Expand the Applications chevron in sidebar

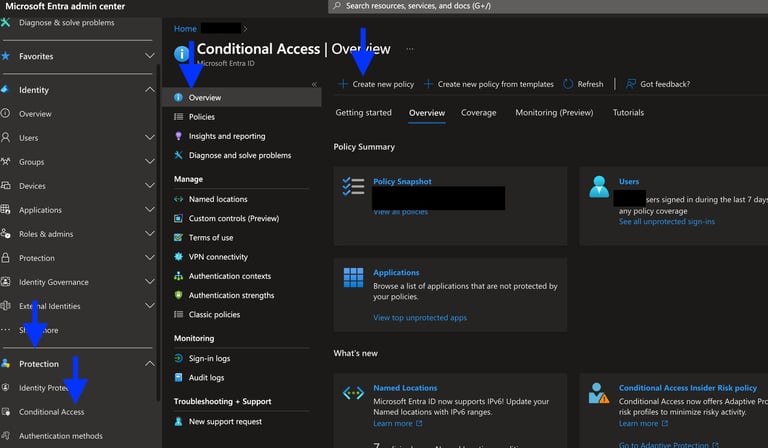(x=149, y=210)
